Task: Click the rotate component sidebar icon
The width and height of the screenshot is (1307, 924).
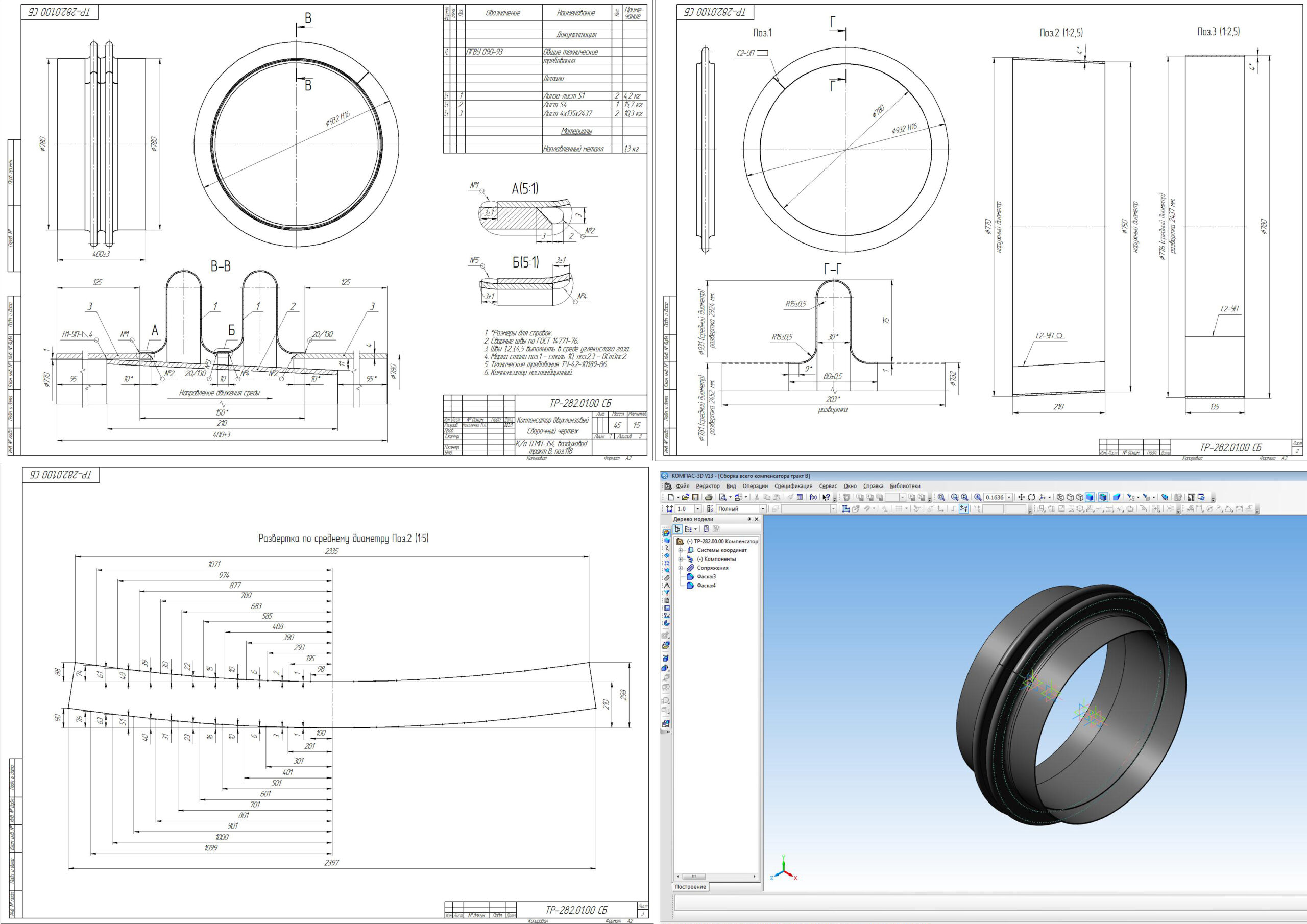Action: 666,668
